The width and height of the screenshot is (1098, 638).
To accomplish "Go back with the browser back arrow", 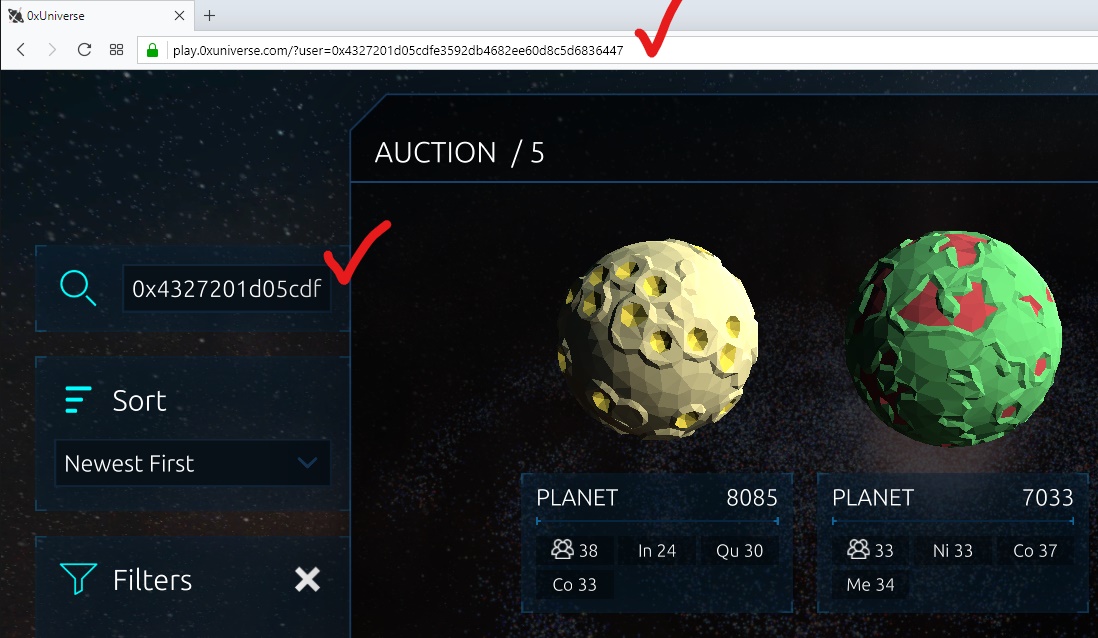I will tap(21, 50).
